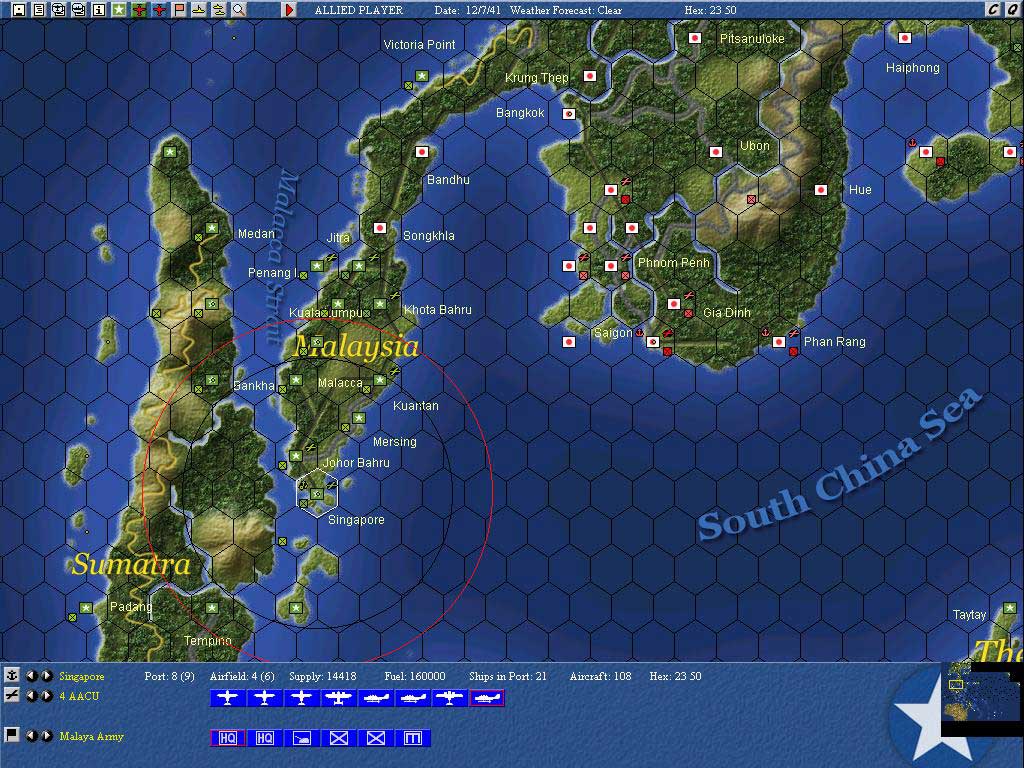
Task: Click the single yellow ship icon
Action: [x=199, y=10]
